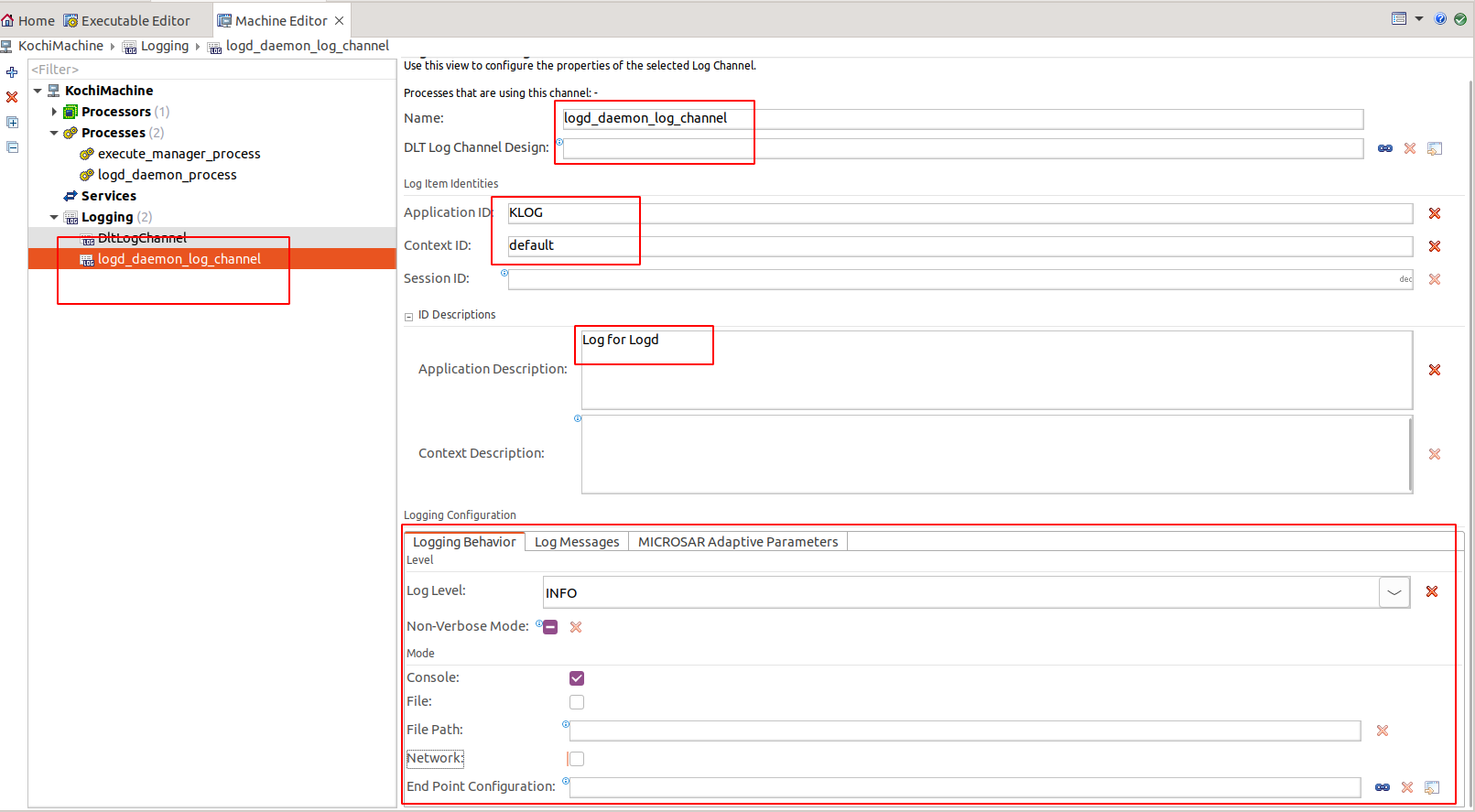Expand breadcrumb arrow after Logging
The image size is (1475, 812).
[x=198, y=46]
